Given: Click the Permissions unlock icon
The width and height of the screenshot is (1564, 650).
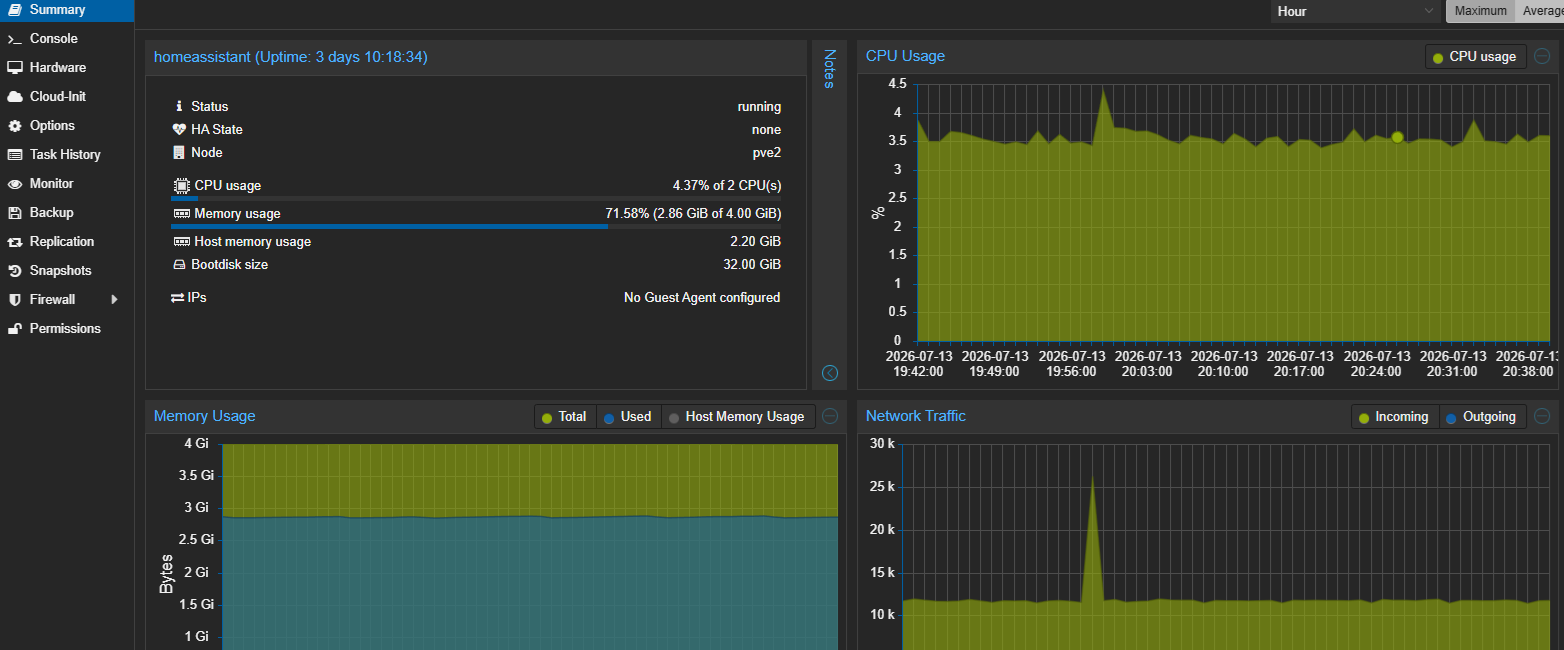Looking at the screenshot, I should click(x=14, y=329).
